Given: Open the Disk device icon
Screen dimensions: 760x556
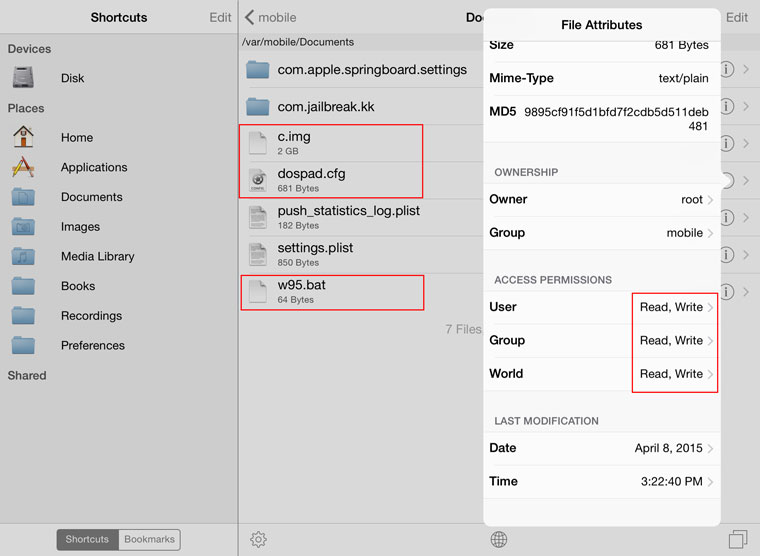Looking at the screenshot, I should (24, 78).
